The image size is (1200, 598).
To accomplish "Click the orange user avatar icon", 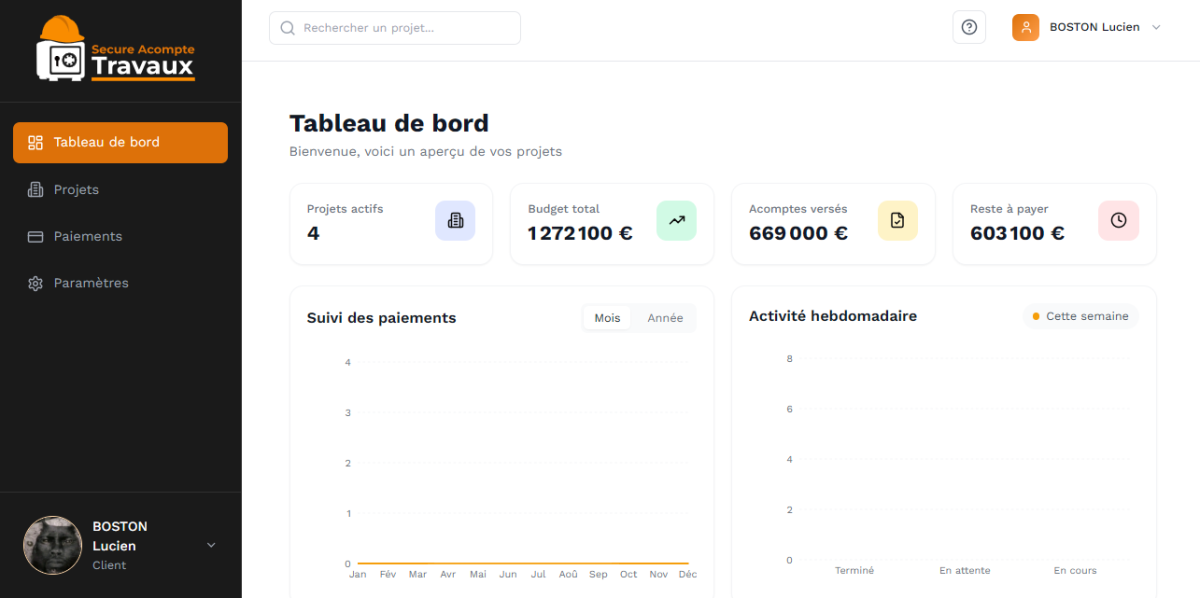I will (1025, 27).
